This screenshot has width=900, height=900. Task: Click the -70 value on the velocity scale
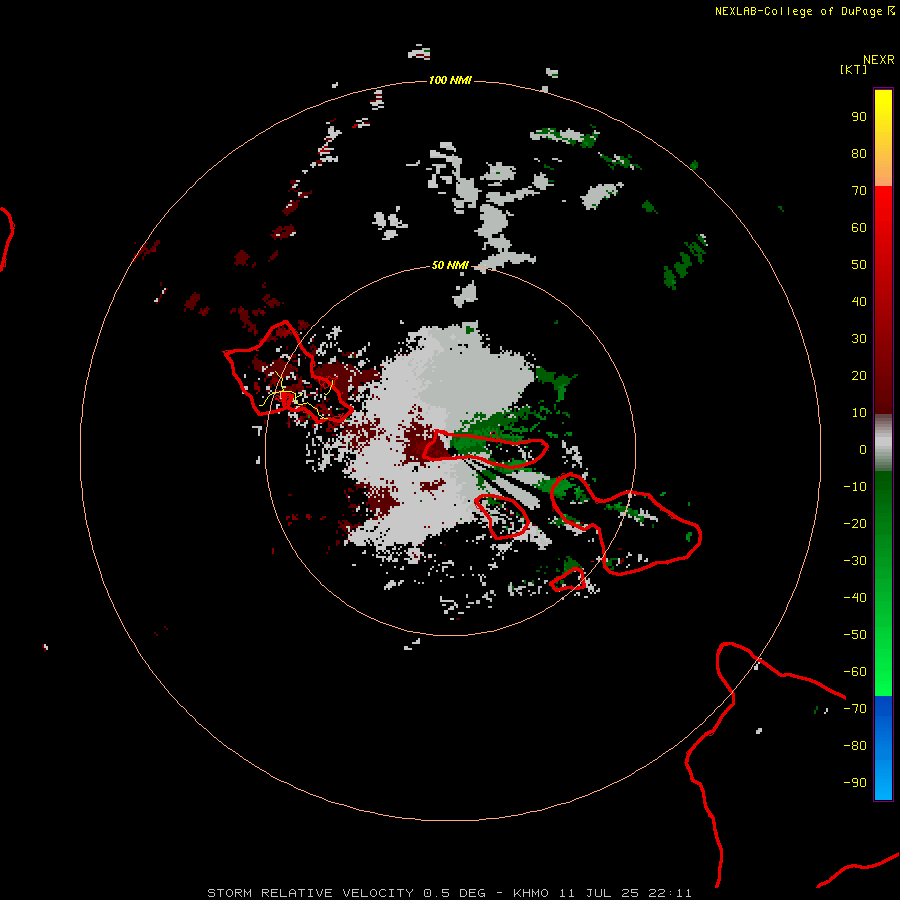point(855,709)
